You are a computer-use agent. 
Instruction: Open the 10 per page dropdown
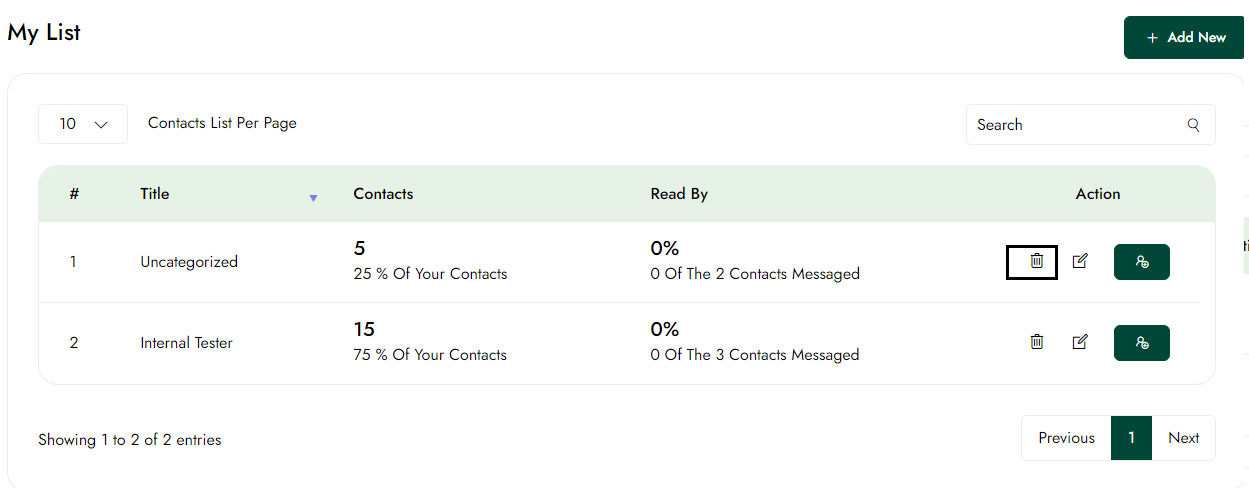[83, 124]
